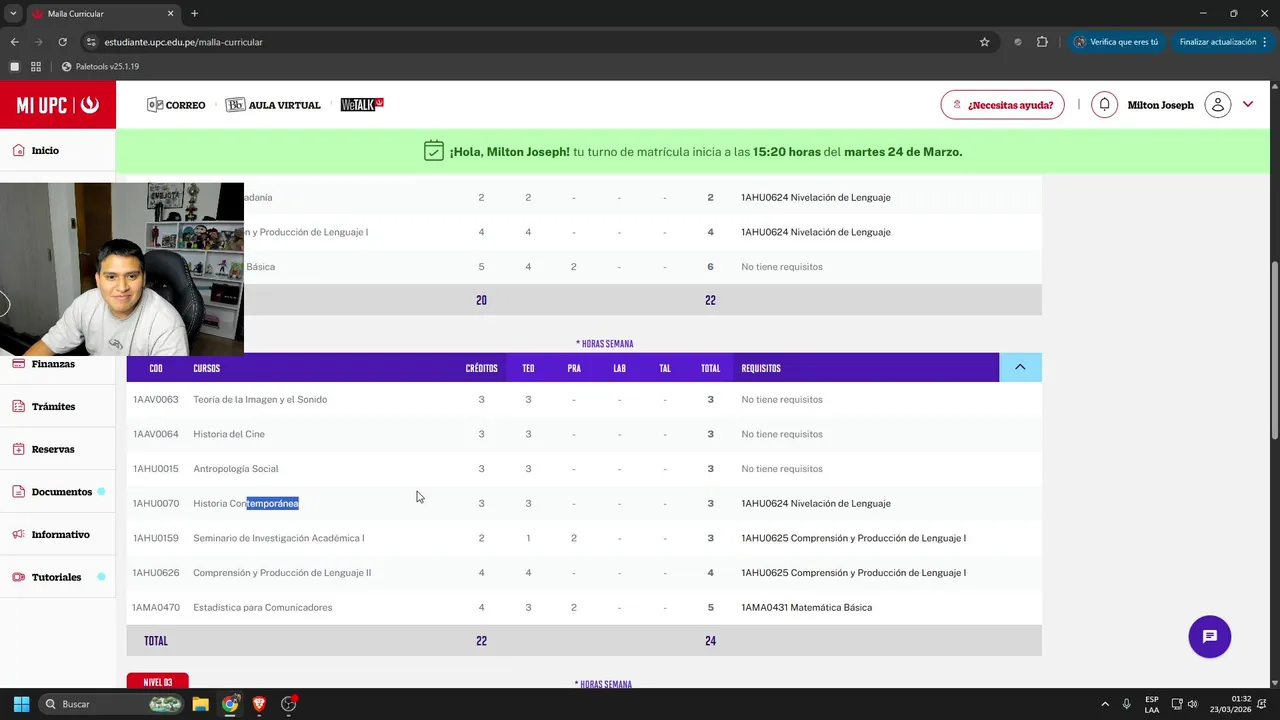
Task: Bookmark this page with star icon
Action: click(x=984, y=42)
